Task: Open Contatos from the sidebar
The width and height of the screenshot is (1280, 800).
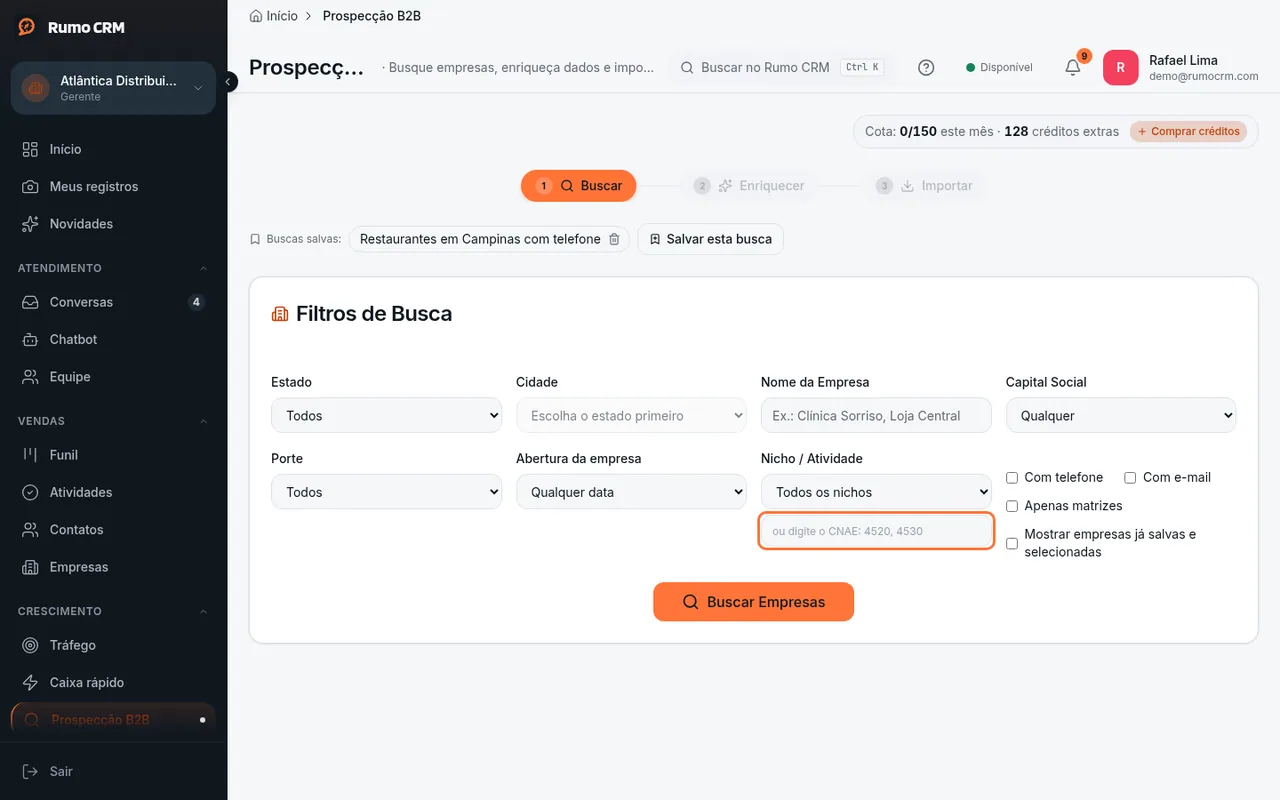Action: pyautogui.click(x=113, y=530)
